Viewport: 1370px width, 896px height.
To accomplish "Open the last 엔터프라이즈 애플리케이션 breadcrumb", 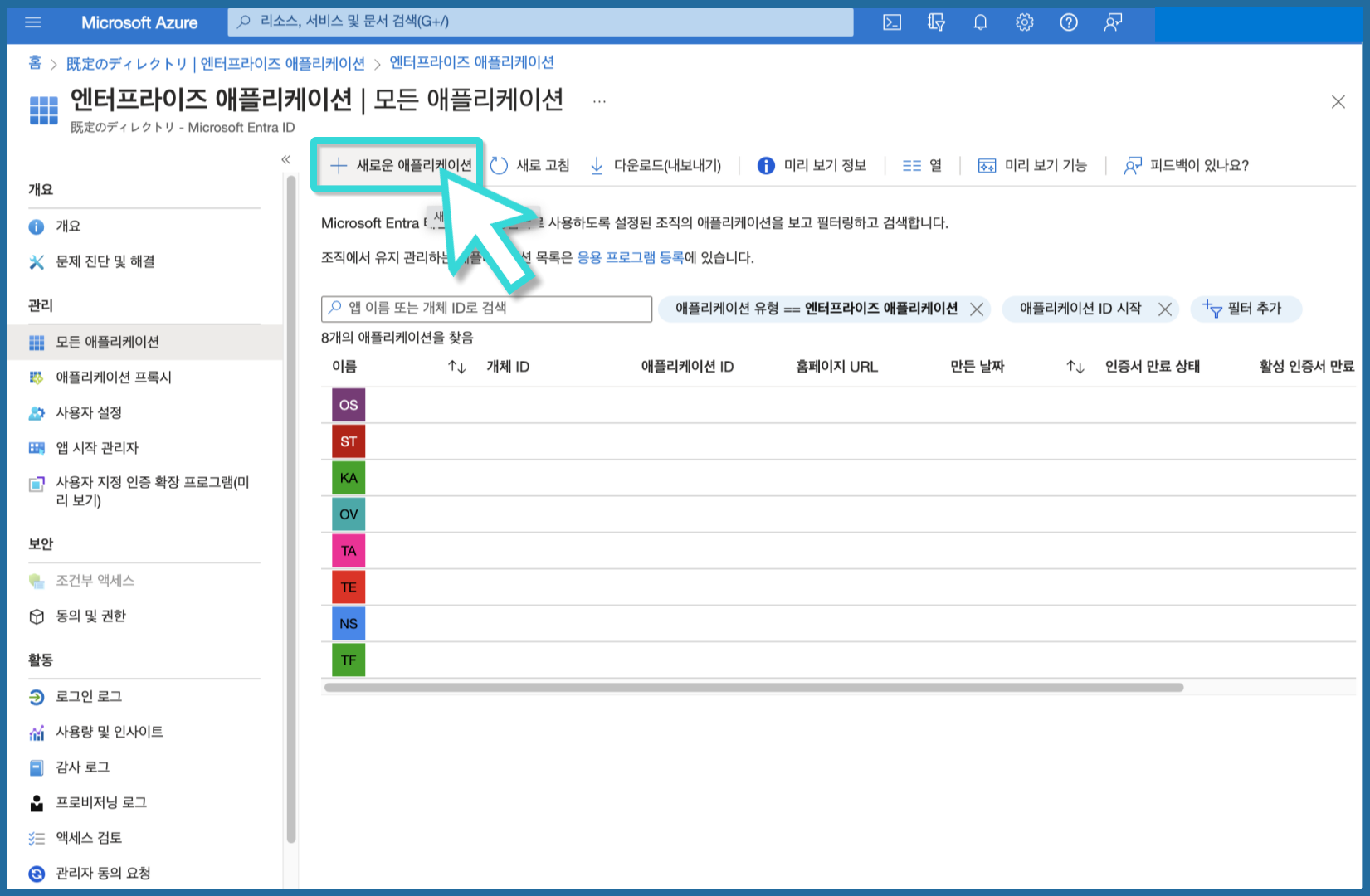I will 472,63.
